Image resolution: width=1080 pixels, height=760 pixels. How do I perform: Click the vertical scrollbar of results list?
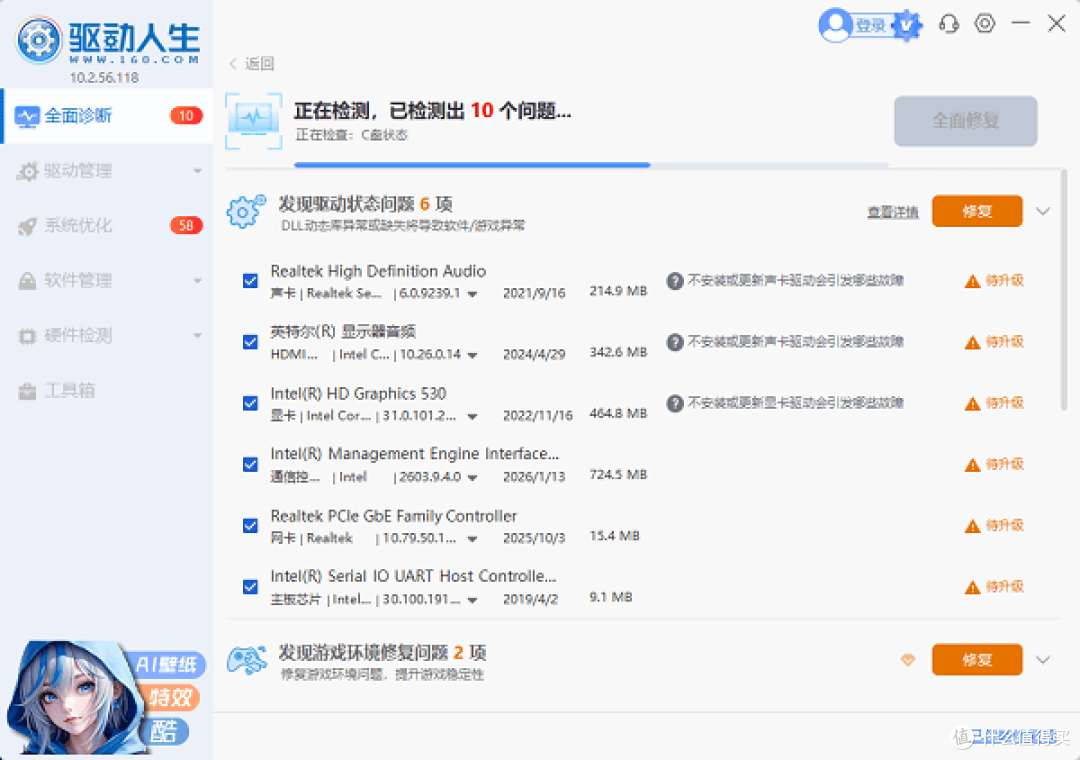(1064, 289)
